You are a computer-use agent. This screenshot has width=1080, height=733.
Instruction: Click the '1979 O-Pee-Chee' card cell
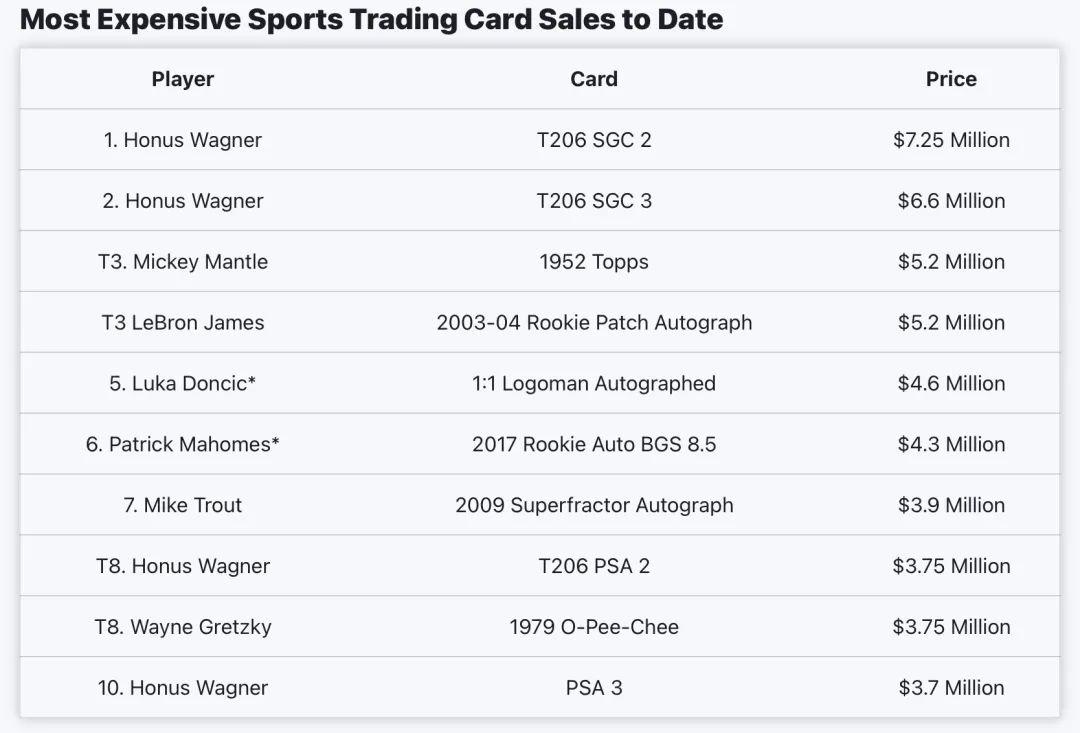coord(594,627)
